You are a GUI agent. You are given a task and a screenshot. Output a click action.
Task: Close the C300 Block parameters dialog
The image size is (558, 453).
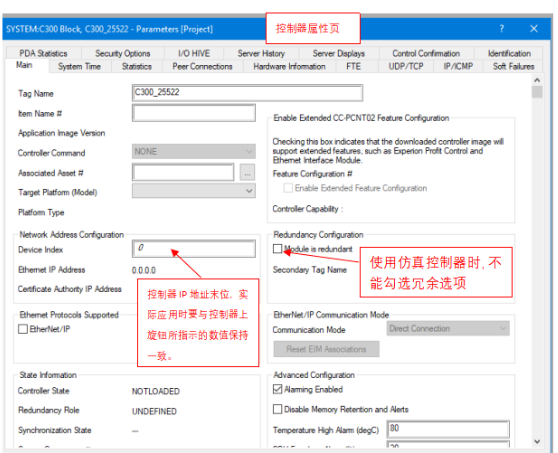(x=533, y=28)
